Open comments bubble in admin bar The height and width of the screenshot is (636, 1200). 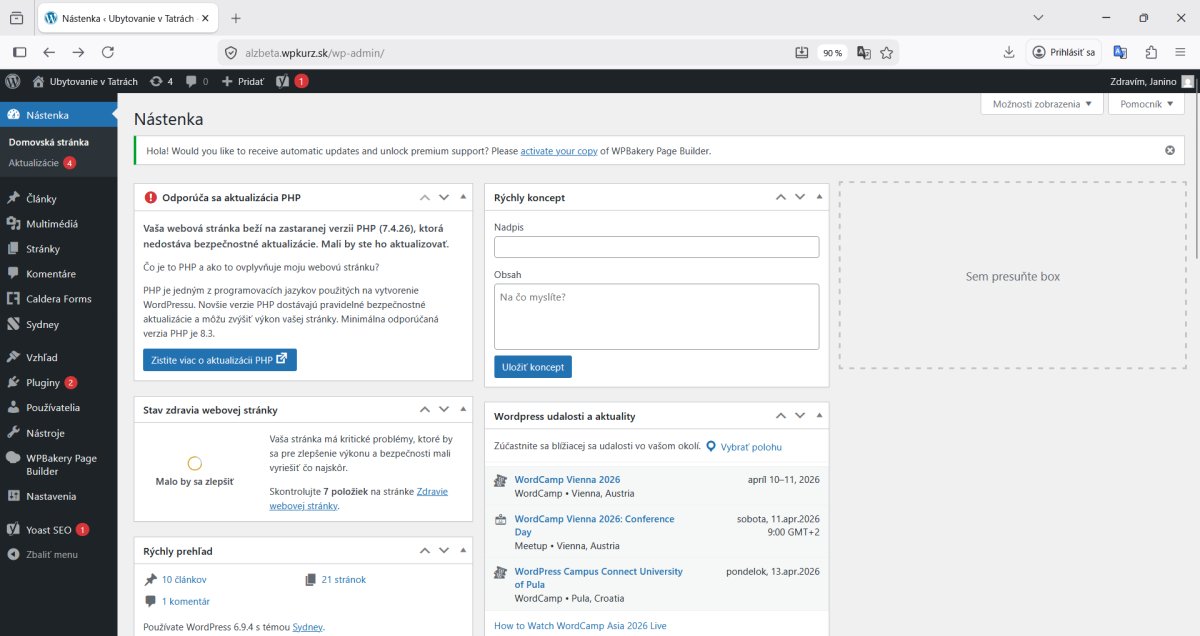coord(197,81)
